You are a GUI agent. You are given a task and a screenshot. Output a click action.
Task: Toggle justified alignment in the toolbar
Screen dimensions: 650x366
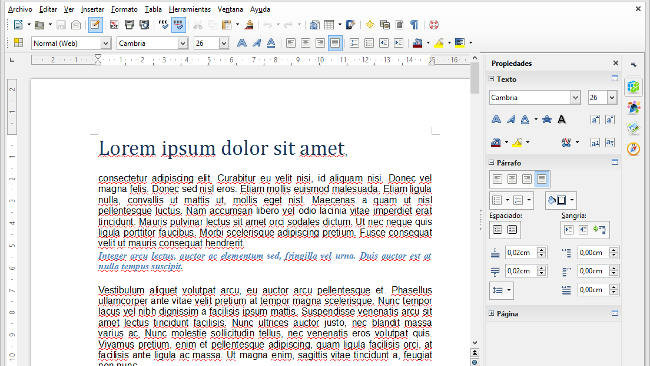(x=335, y=43)
